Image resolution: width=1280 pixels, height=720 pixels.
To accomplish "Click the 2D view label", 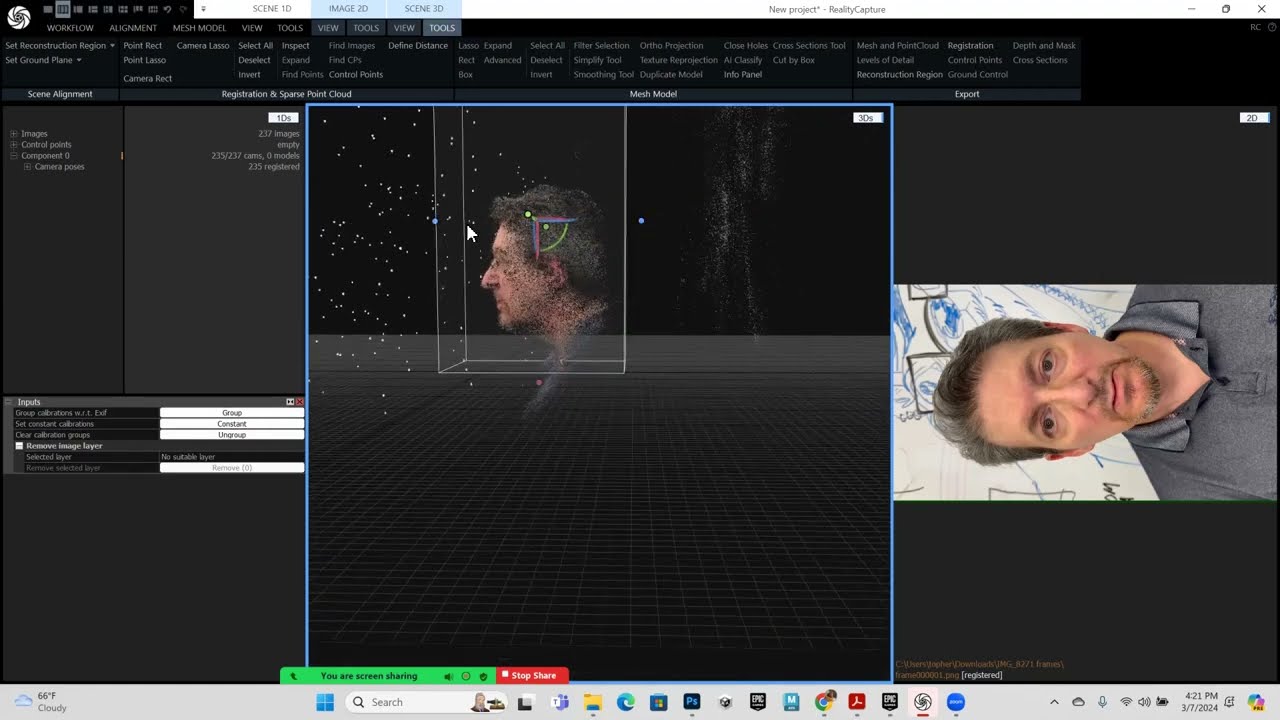I will [1252, 118].
